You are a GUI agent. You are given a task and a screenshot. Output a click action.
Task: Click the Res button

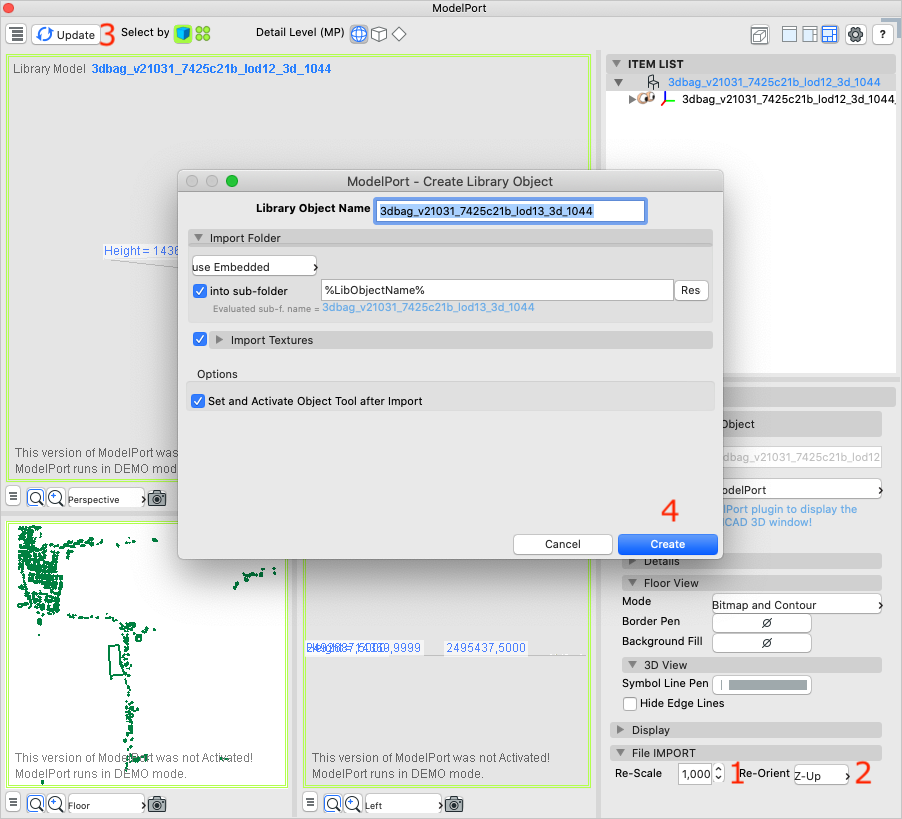tap(690, 290)
